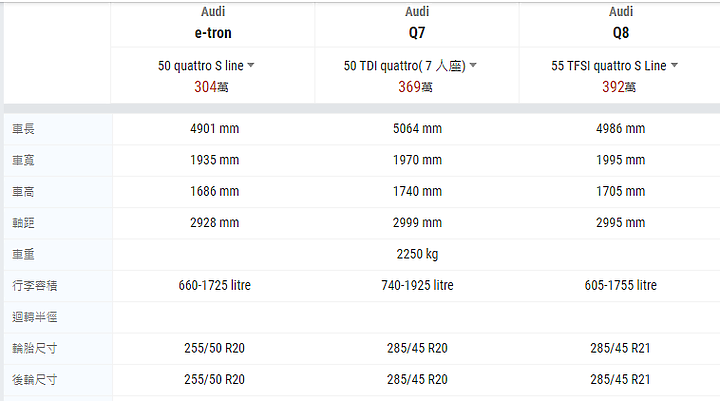The width and height of the screenshot is (720, 401).
Task: Click Q8 285/45 R21 in 後輪尺寸 row
Action: point(620,379)
